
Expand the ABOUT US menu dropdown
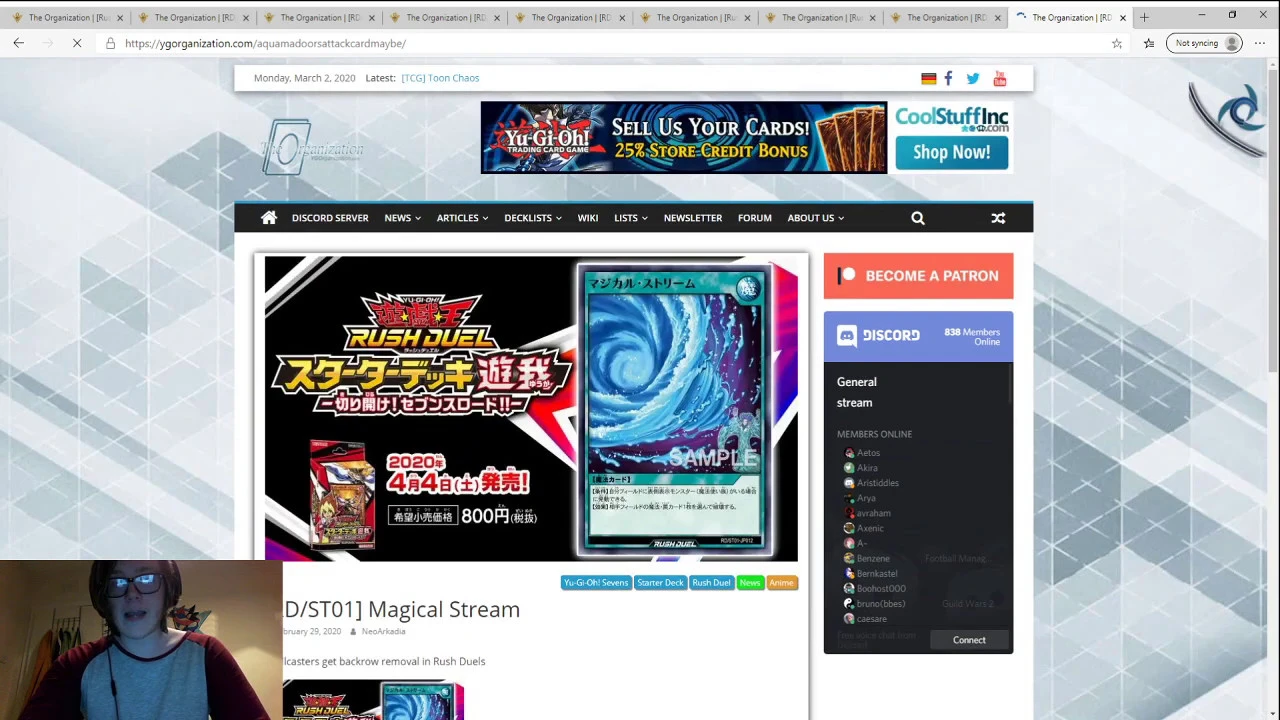click(x=815, y=218)
